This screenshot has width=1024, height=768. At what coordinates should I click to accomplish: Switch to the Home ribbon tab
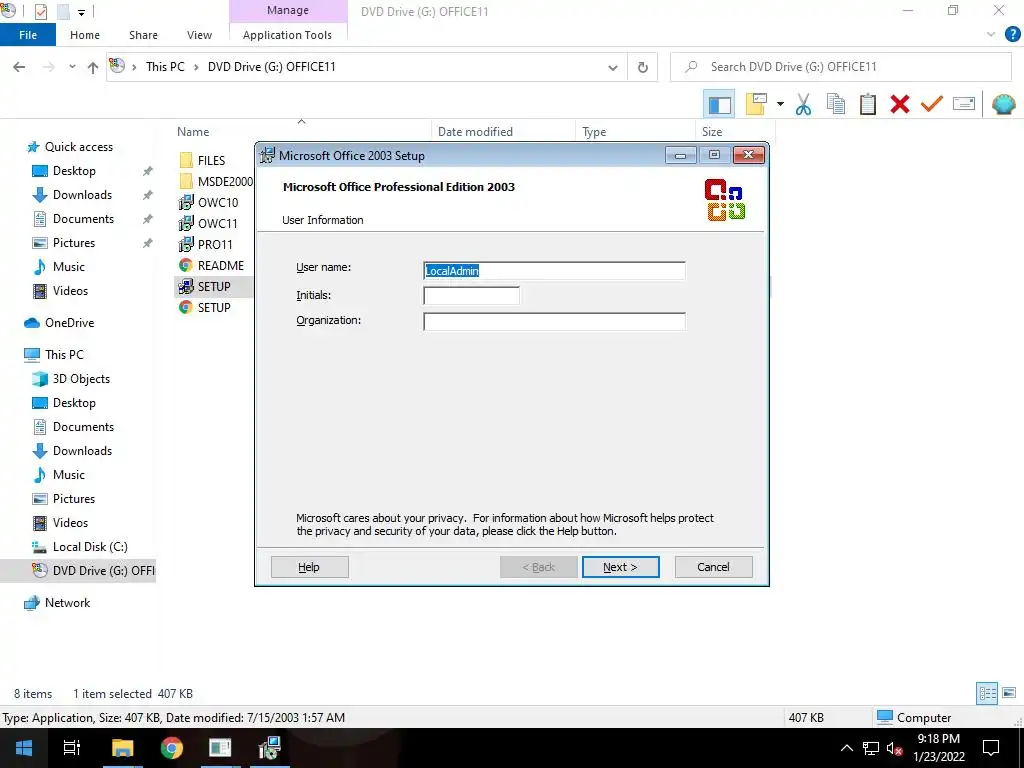[85, 35]
